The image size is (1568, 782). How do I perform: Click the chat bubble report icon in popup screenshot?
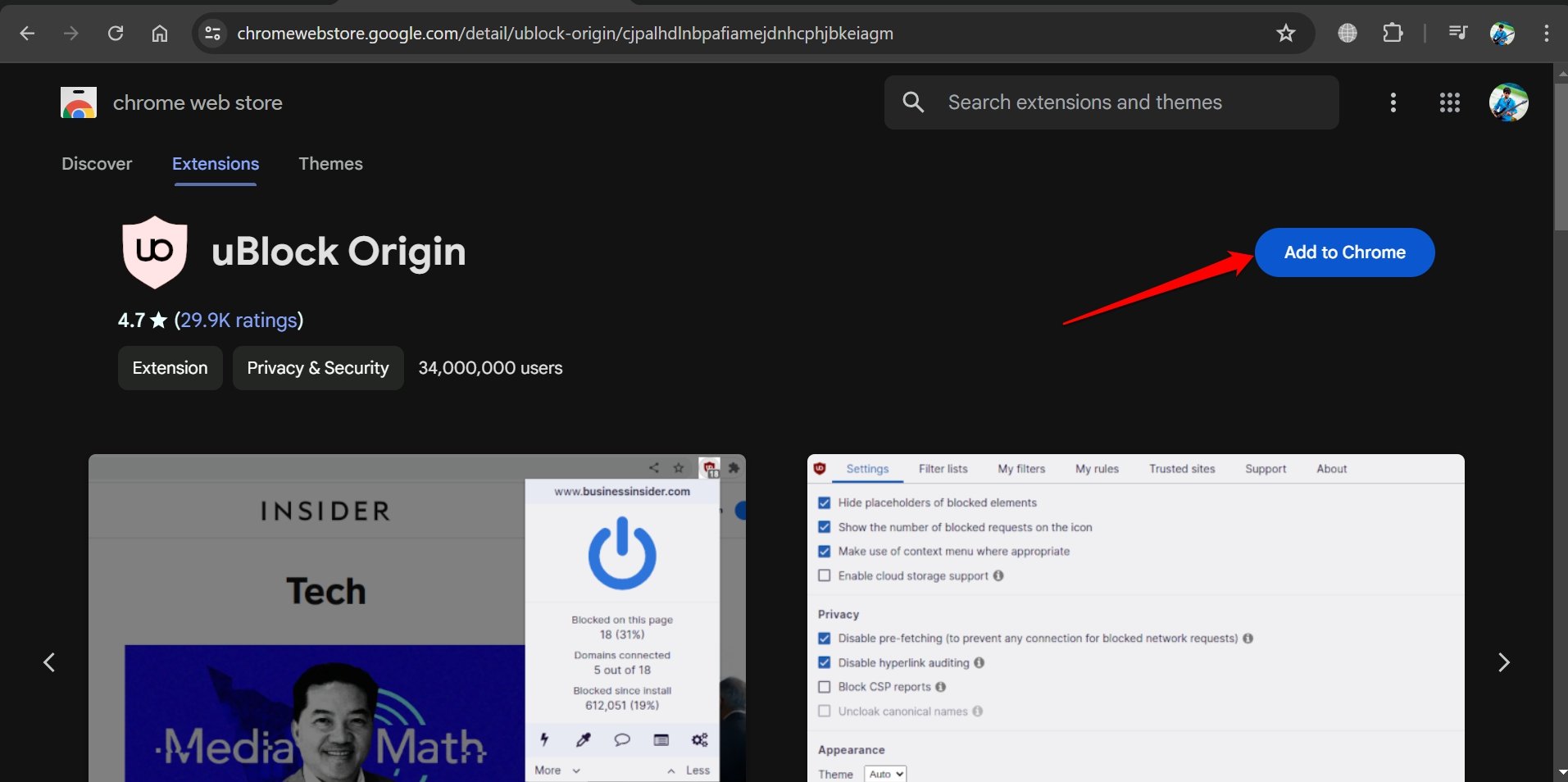tap(622, 739)
